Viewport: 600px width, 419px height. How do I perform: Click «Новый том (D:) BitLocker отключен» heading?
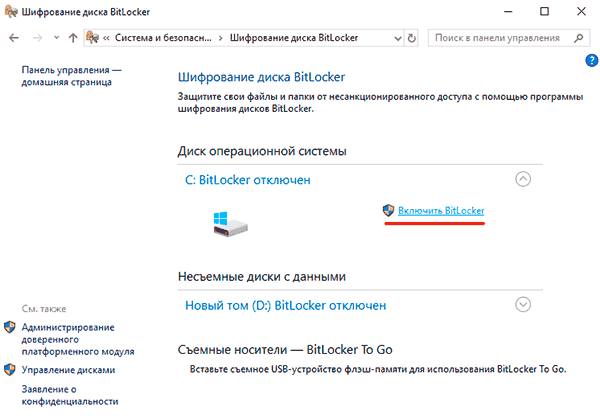(285, 305)
